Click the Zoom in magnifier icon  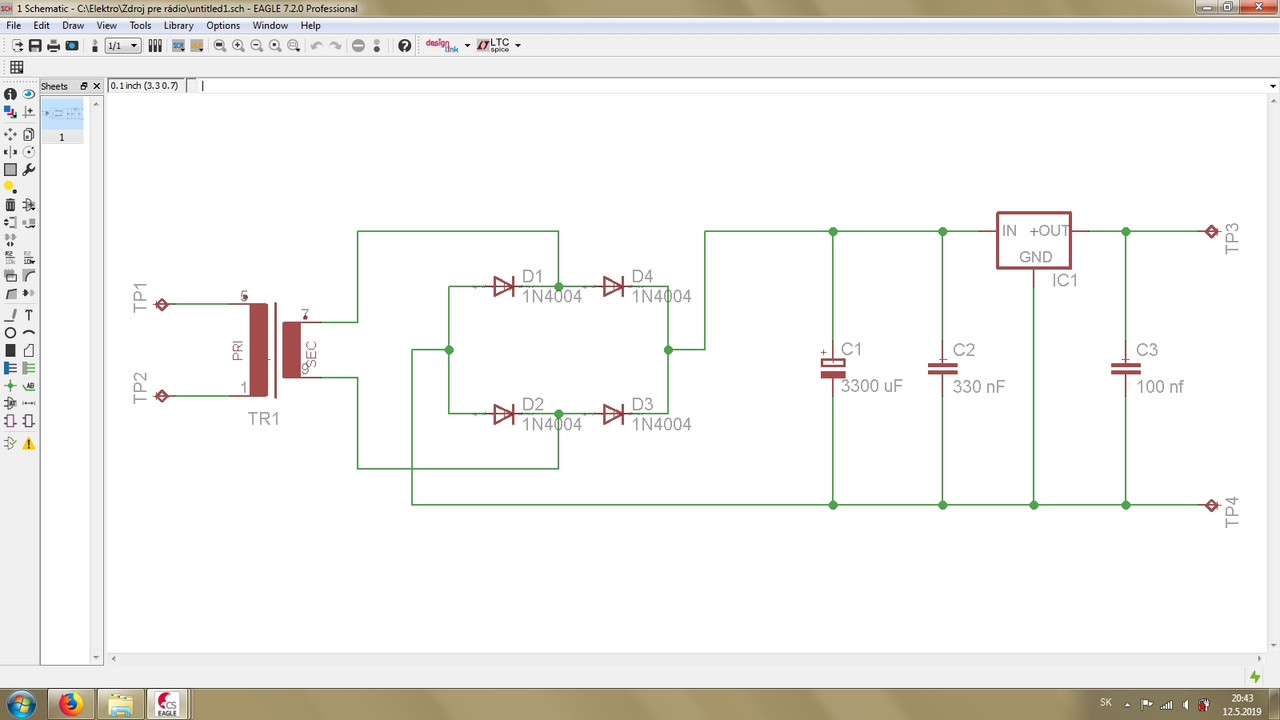[238, 46]
